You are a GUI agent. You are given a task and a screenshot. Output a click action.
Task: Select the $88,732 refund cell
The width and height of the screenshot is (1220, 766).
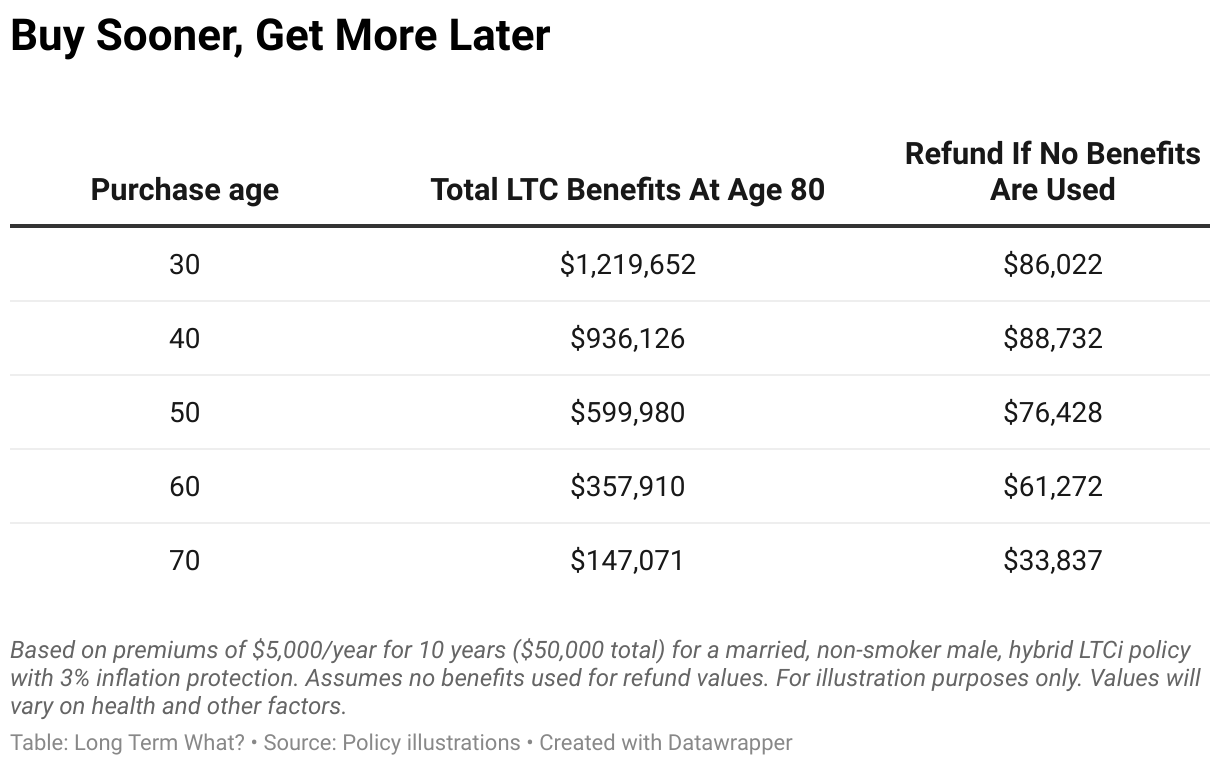click(x=1052, y=339)
